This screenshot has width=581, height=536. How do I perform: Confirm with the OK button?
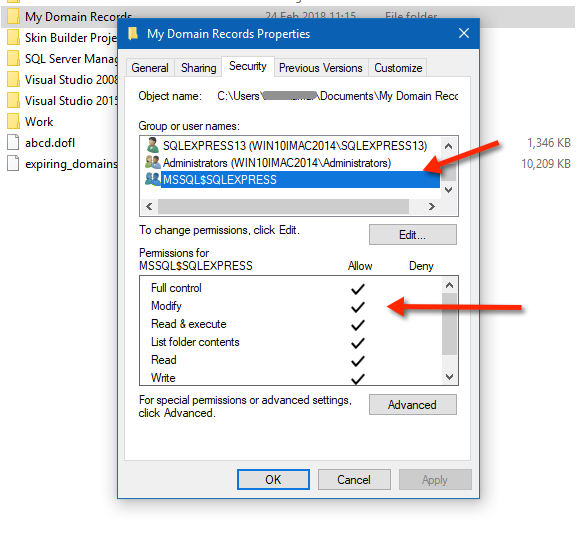273,480
